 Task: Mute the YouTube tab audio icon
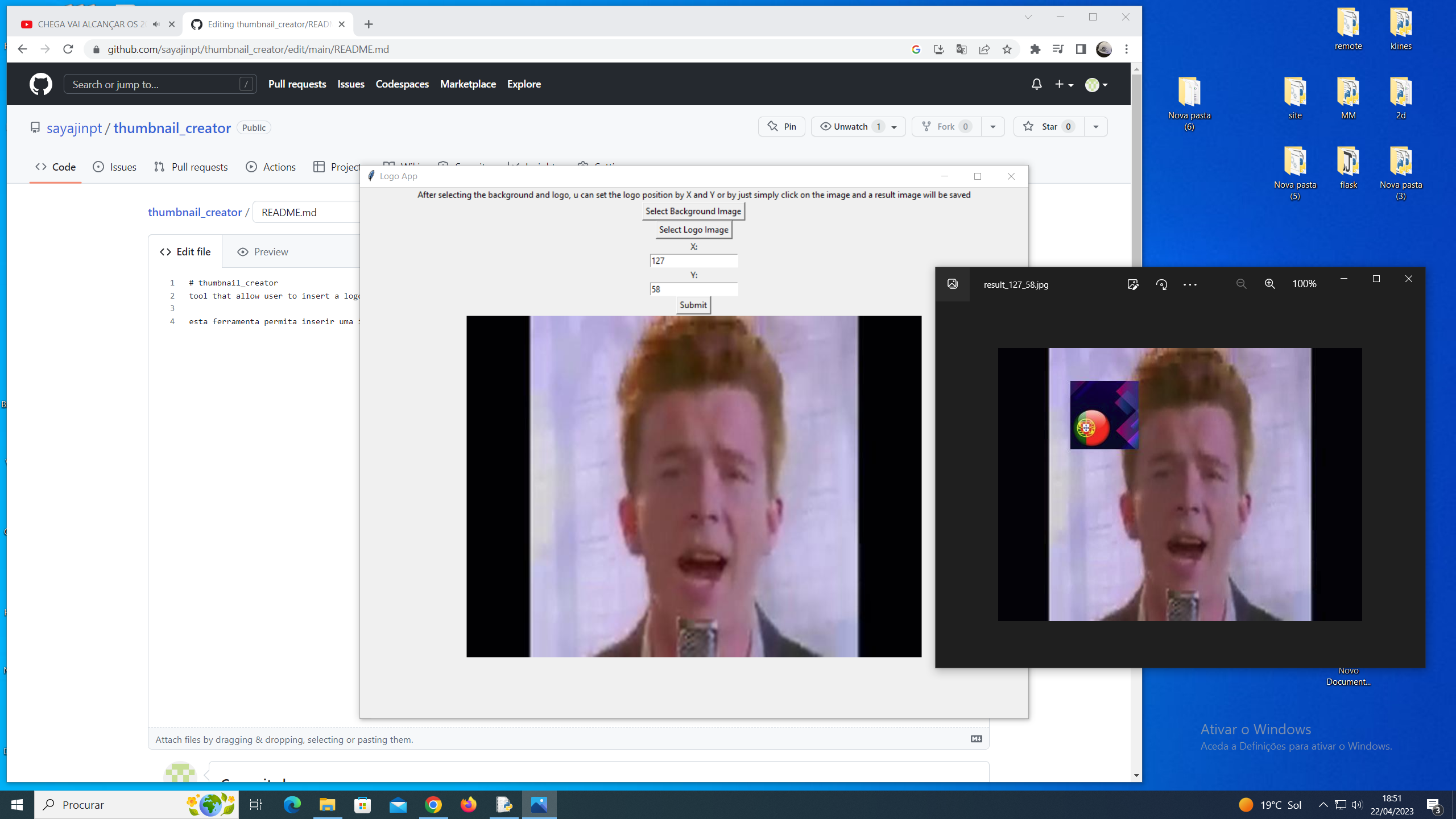(156, 24)
